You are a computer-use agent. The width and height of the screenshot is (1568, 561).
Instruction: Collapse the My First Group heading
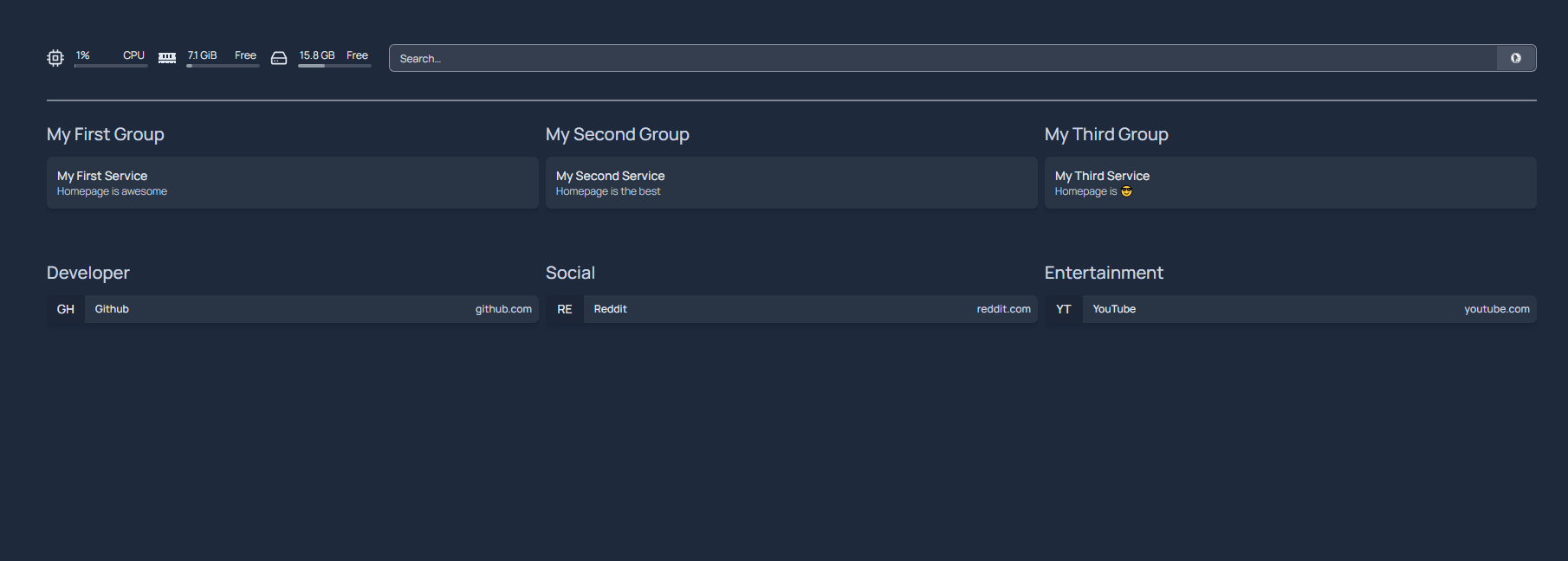[x=106, y=134]
